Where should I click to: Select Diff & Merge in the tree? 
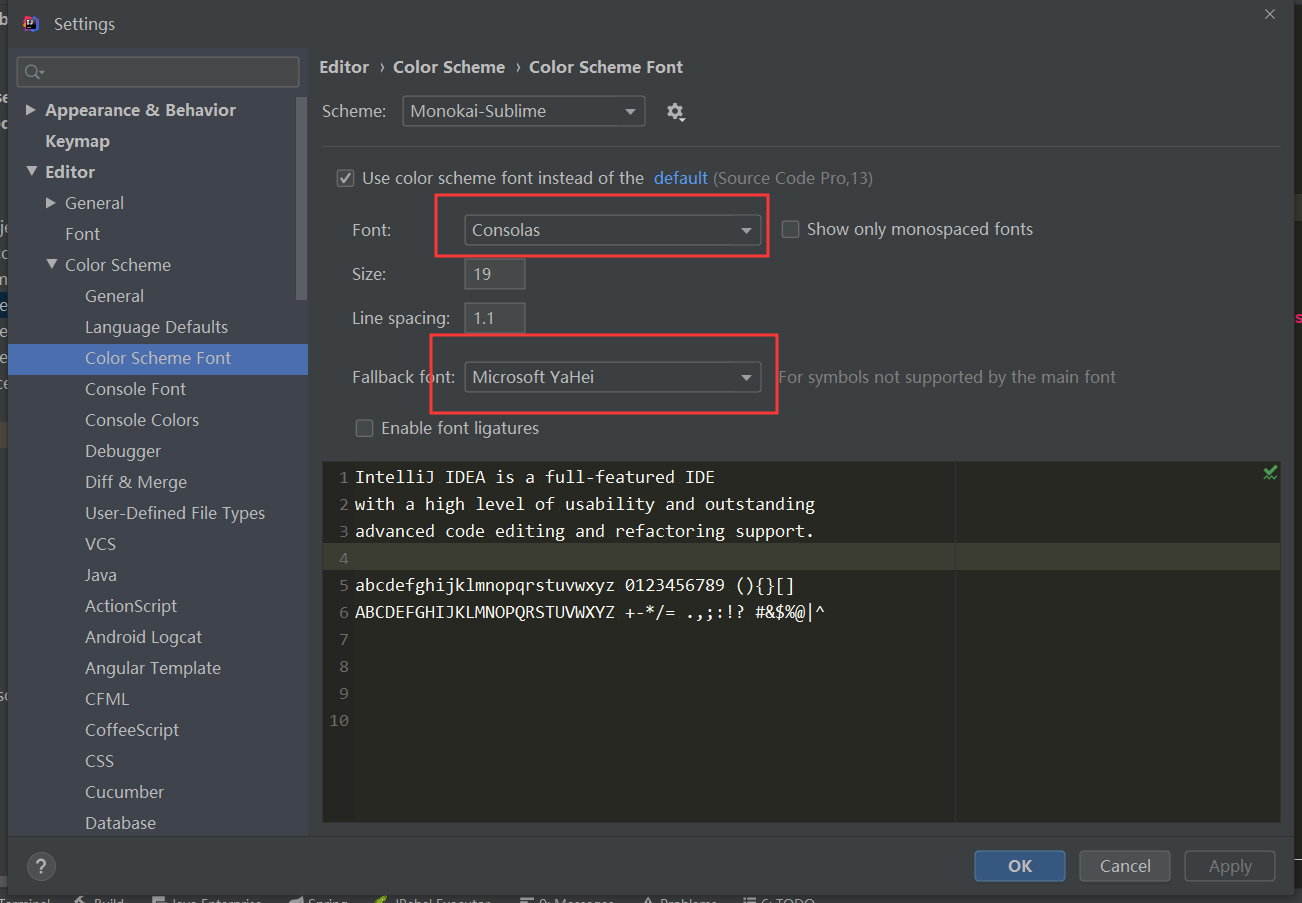click(136, 482)
